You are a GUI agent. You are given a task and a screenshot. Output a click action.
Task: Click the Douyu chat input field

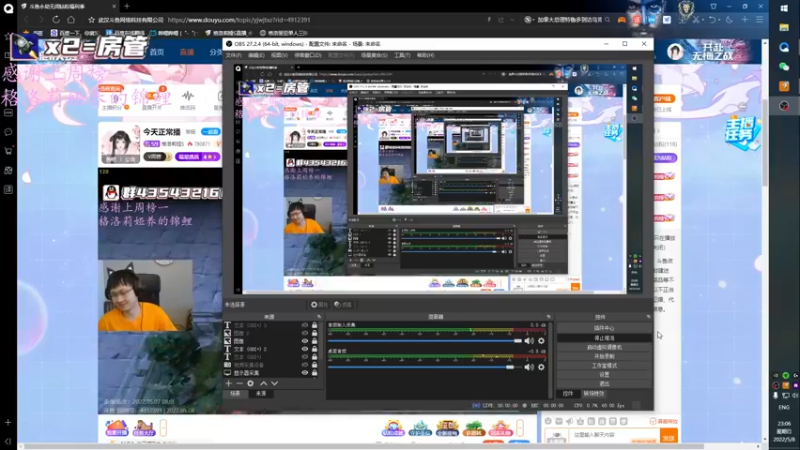point(614,435)
